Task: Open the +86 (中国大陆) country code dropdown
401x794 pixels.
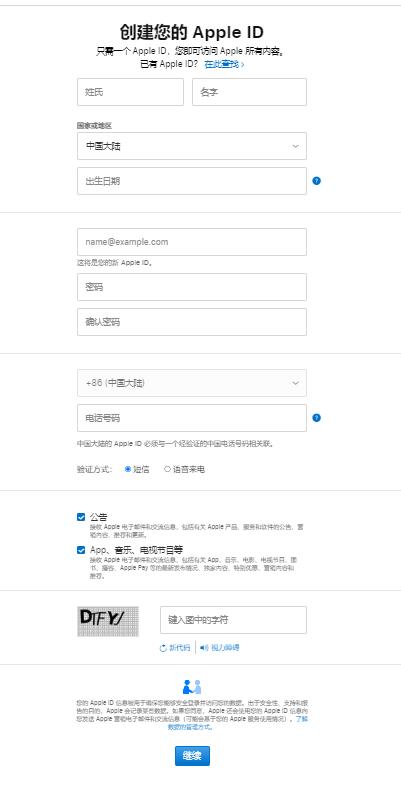Action: point(192,383)
